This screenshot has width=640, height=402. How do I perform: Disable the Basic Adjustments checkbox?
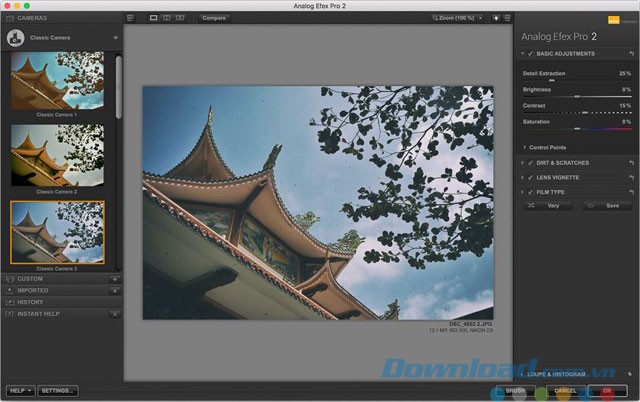pos(530,53)
